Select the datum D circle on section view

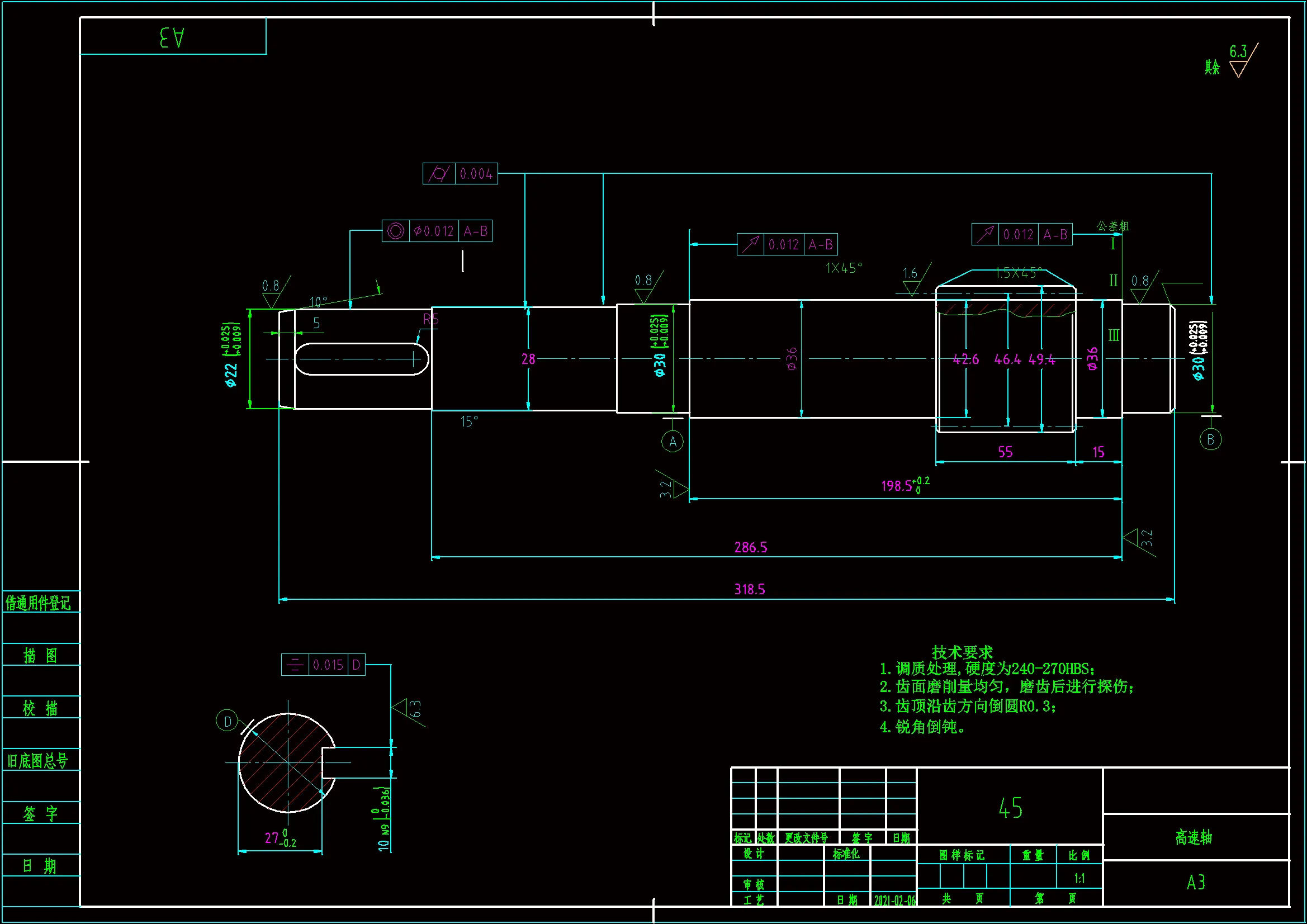coord(227,721)
